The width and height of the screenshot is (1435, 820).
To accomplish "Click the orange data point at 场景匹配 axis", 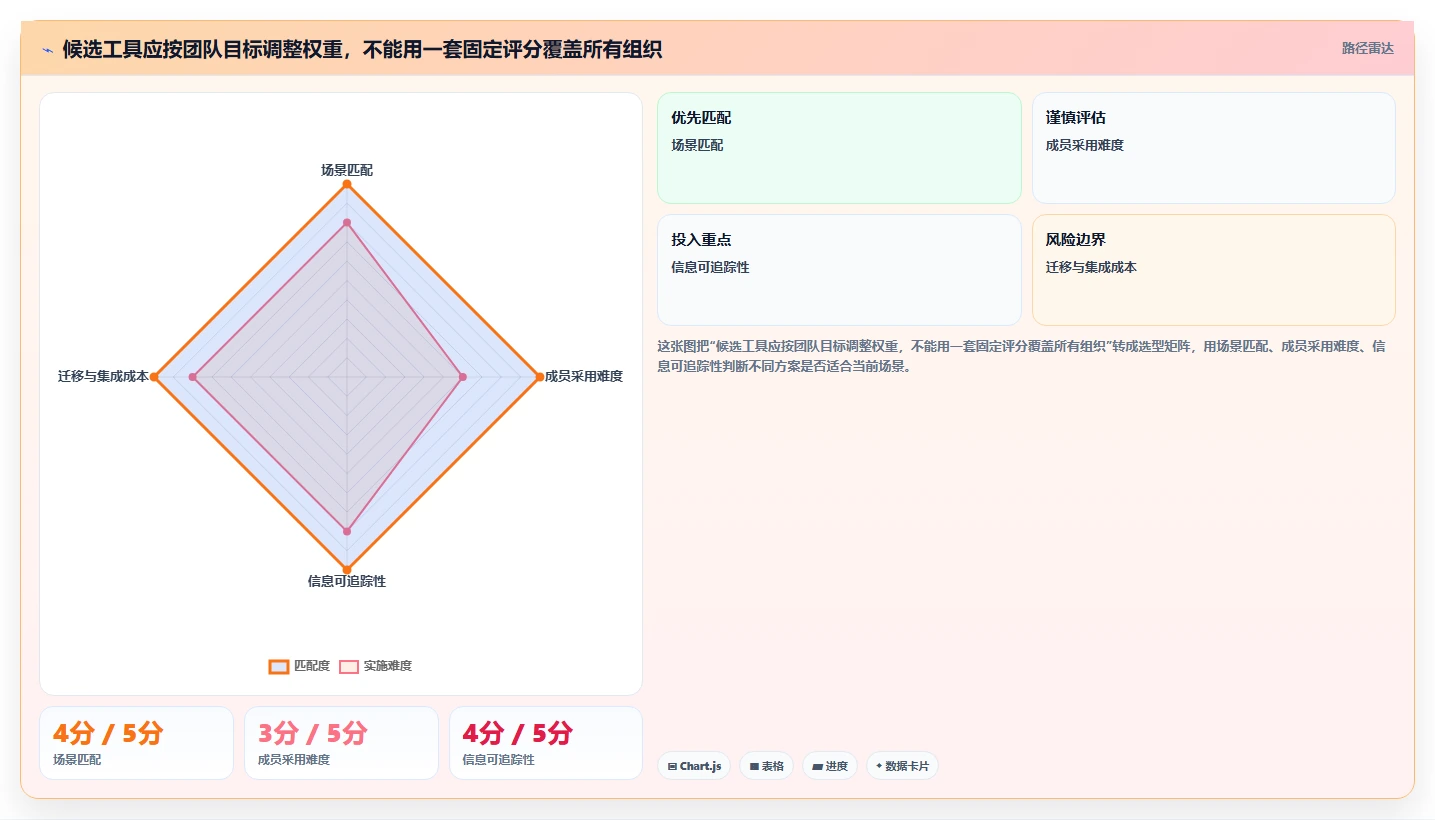I will tap(347, 184).
